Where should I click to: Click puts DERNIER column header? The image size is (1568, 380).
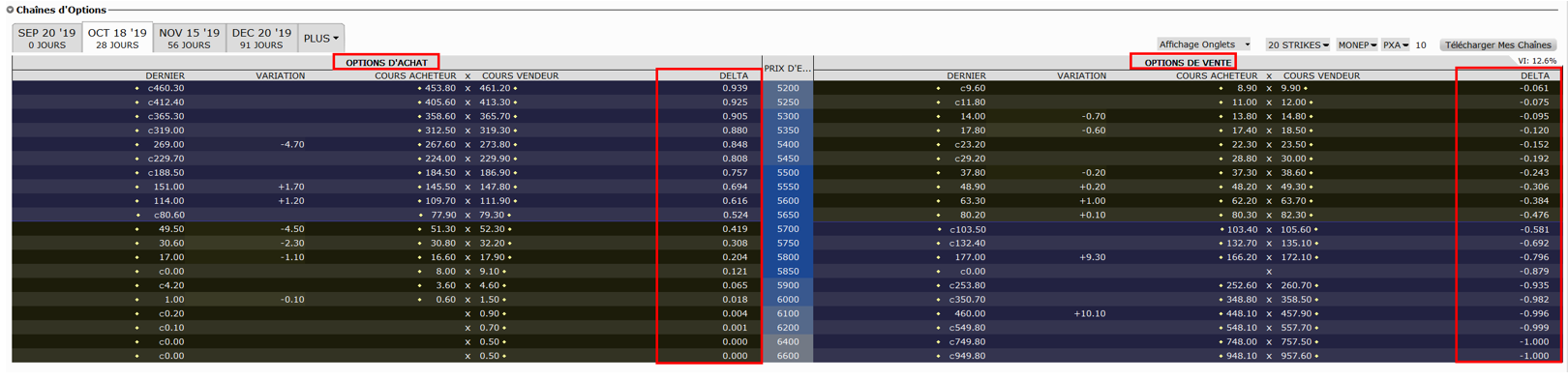966,75
